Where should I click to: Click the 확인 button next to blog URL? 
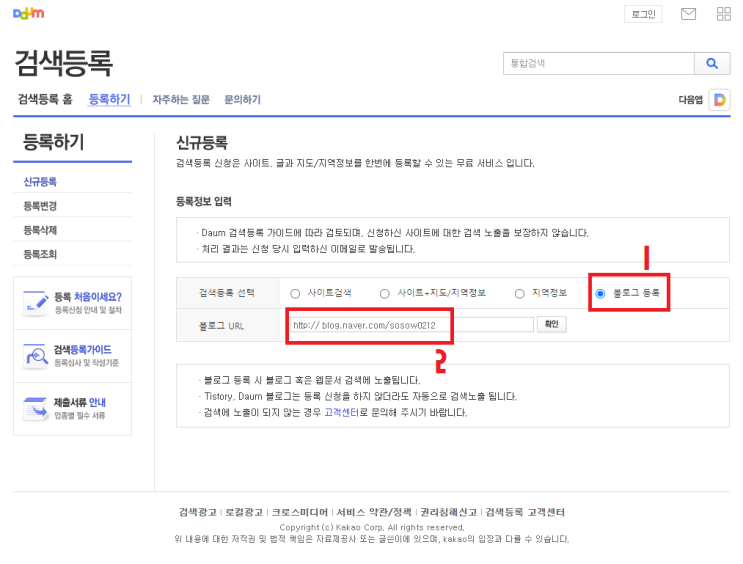(x=552, y=324)
